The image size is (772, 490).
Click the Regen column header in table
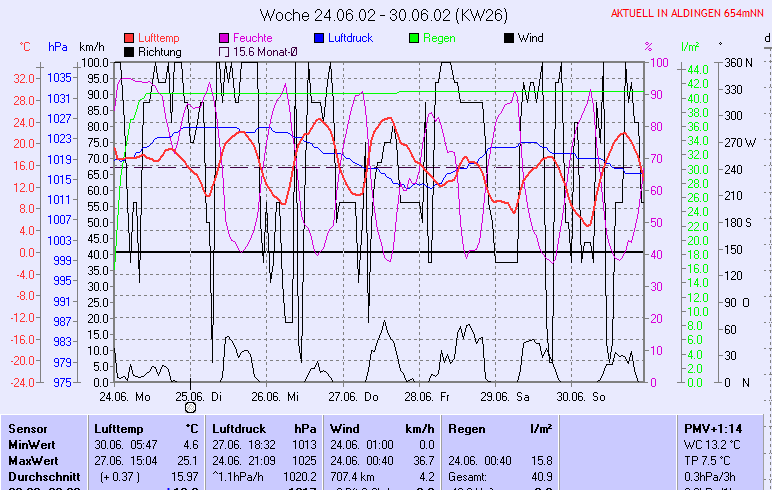467,428
